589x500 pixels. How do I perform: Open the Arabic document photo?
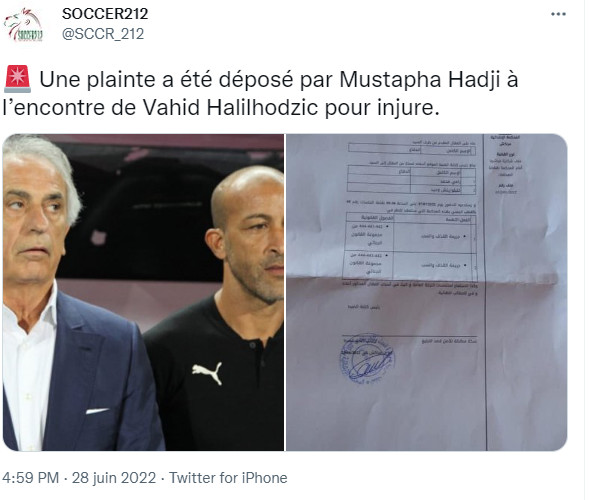[x=427, y=292]
